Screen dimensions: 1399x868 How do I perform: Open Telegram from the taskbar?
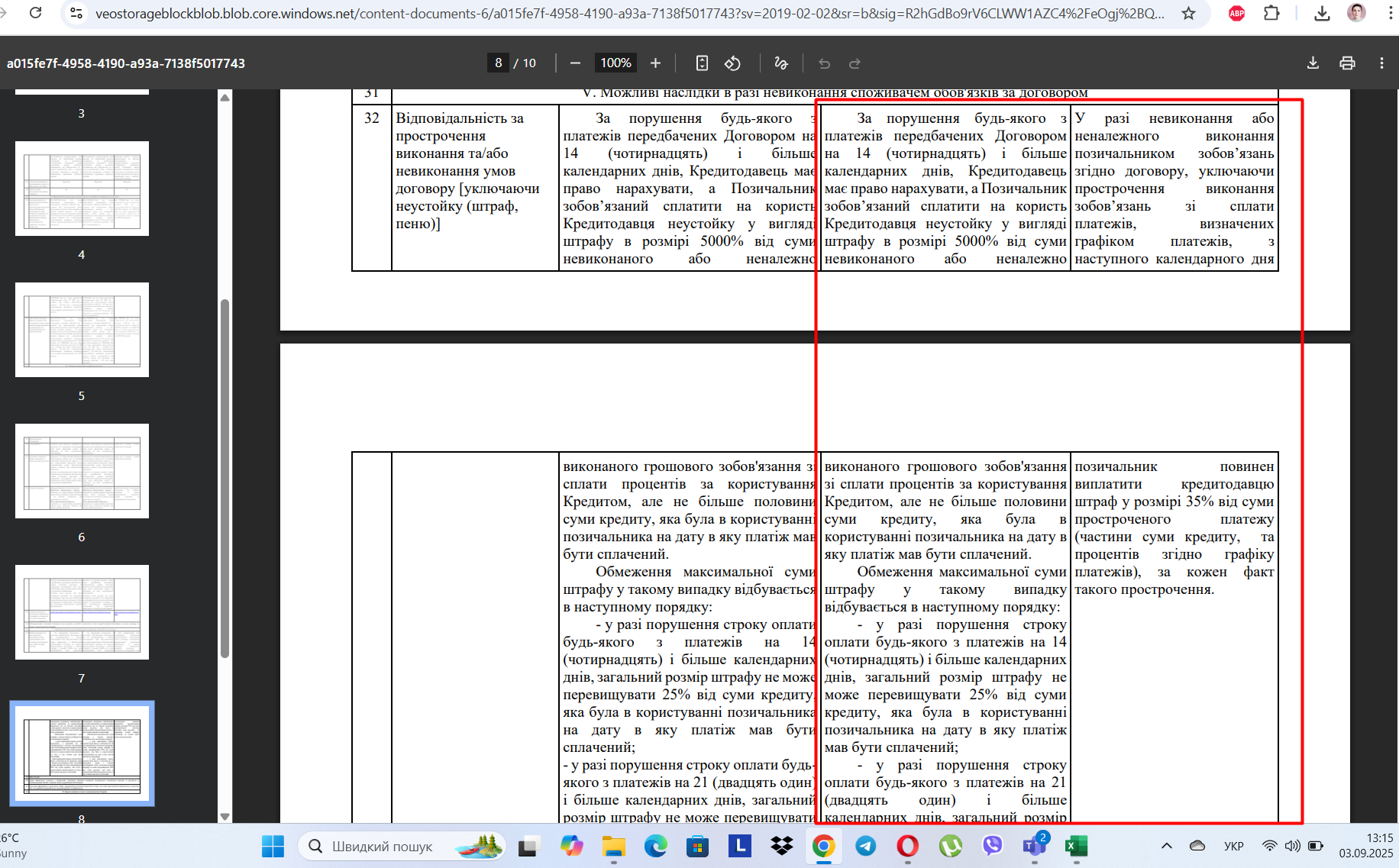click(x=866, y=846)
